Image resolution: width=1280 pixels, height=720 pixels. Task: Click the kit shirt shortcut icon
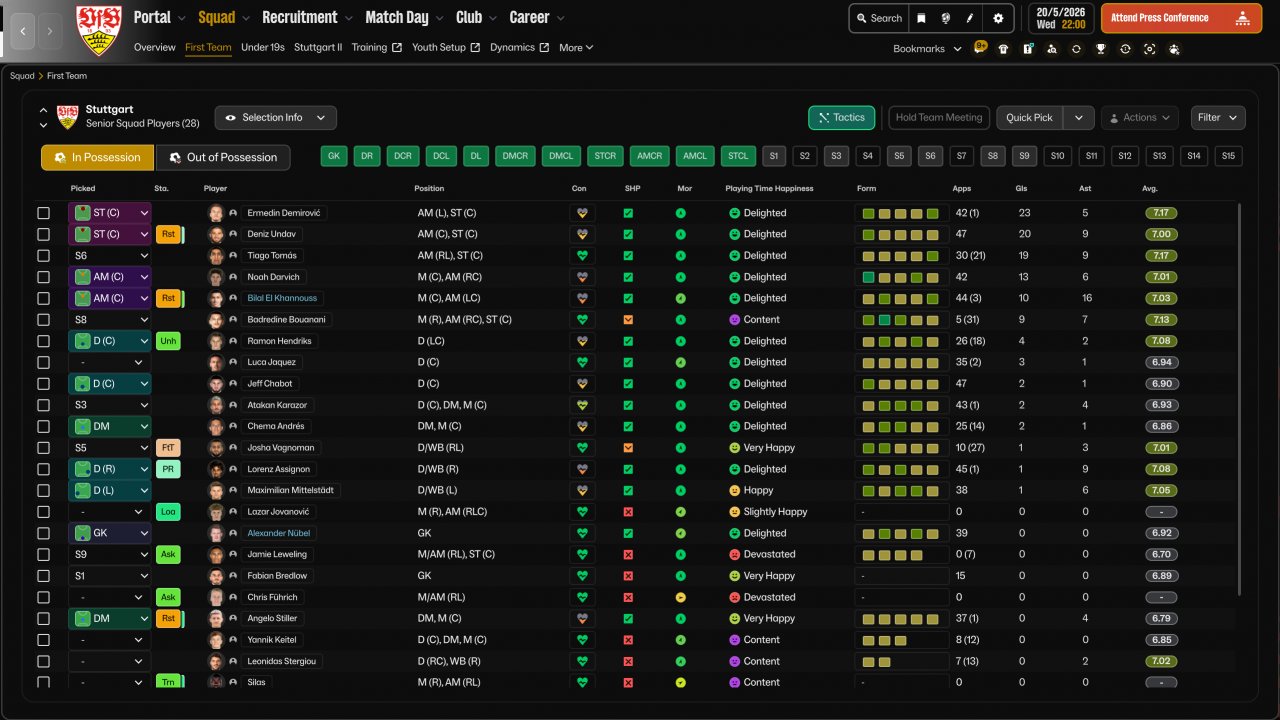coord(1003,49)
